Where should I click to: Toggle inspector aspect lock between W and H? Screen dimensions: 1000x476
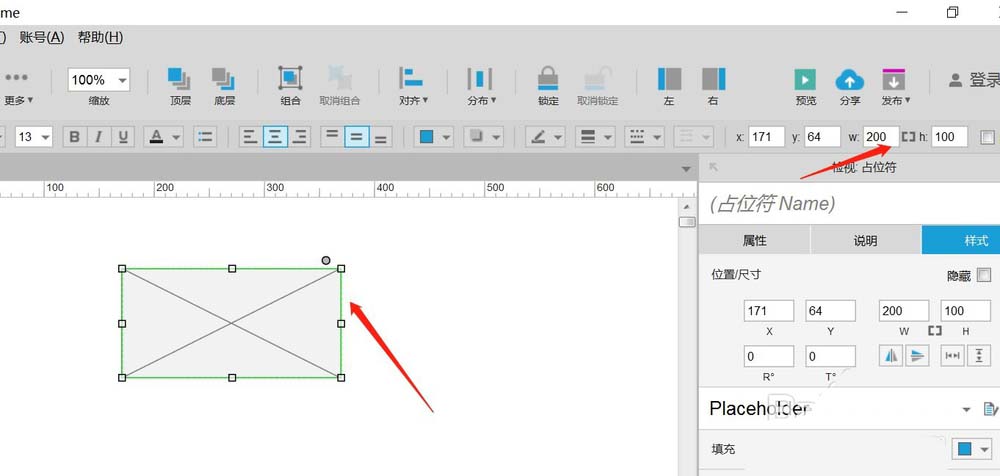click(x=935, y=331)
